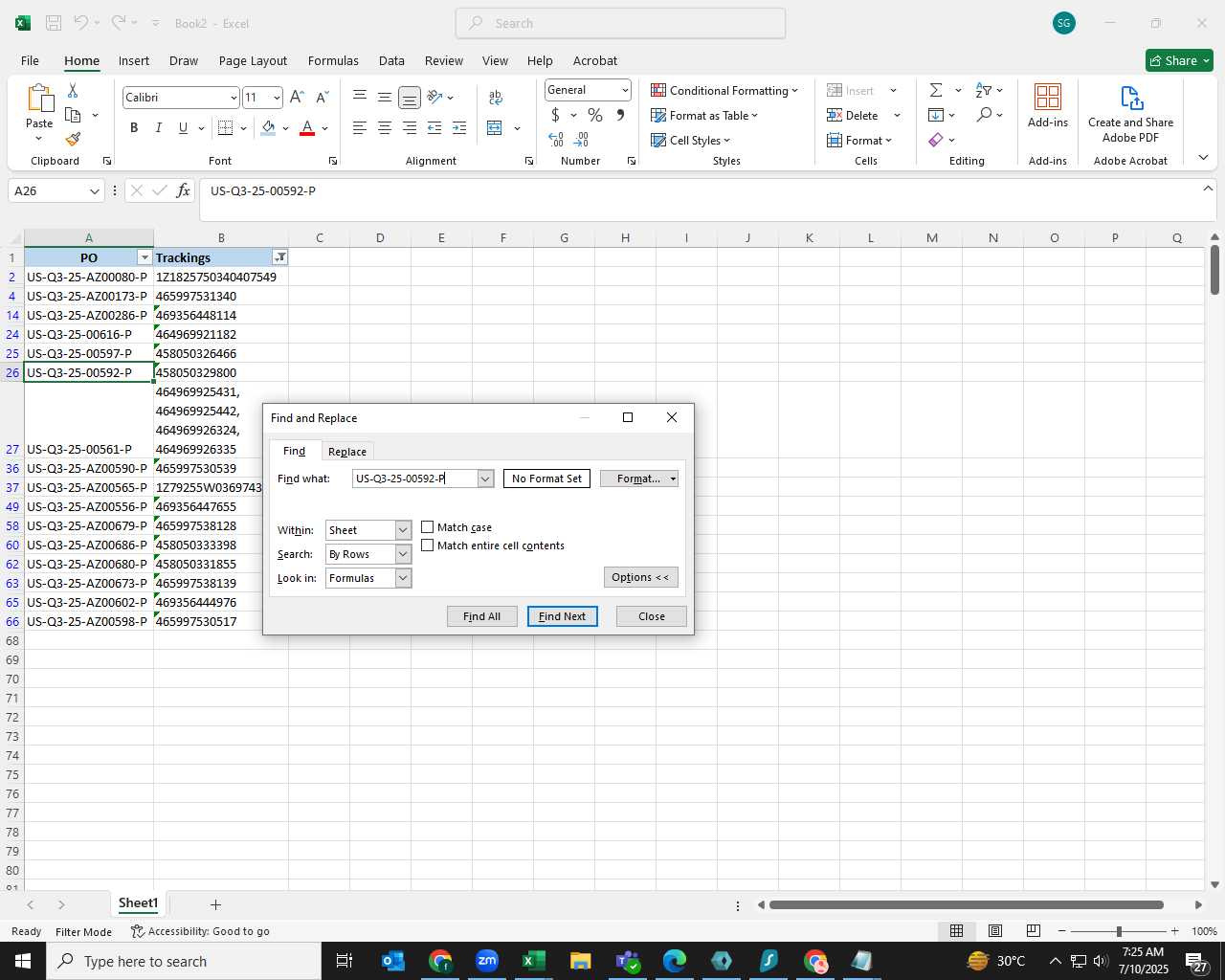Open the Within dropdown

click(403, 530)
